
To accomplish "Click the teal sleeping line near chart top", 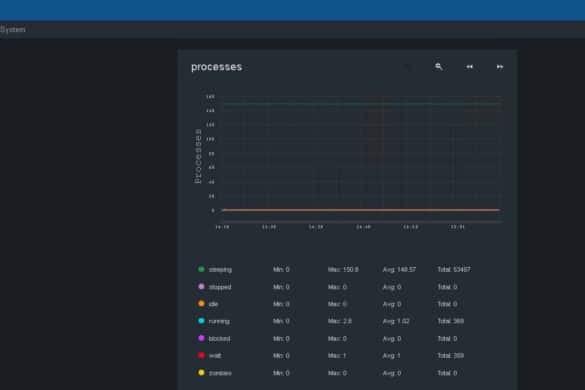I will click(x=361, y=104).
